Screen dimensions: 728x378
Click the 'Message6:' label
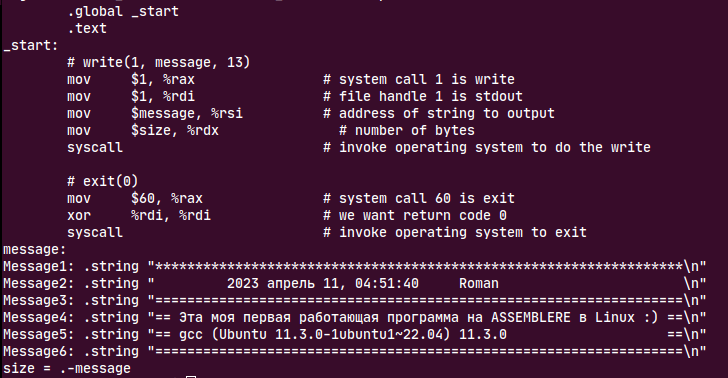39,352
